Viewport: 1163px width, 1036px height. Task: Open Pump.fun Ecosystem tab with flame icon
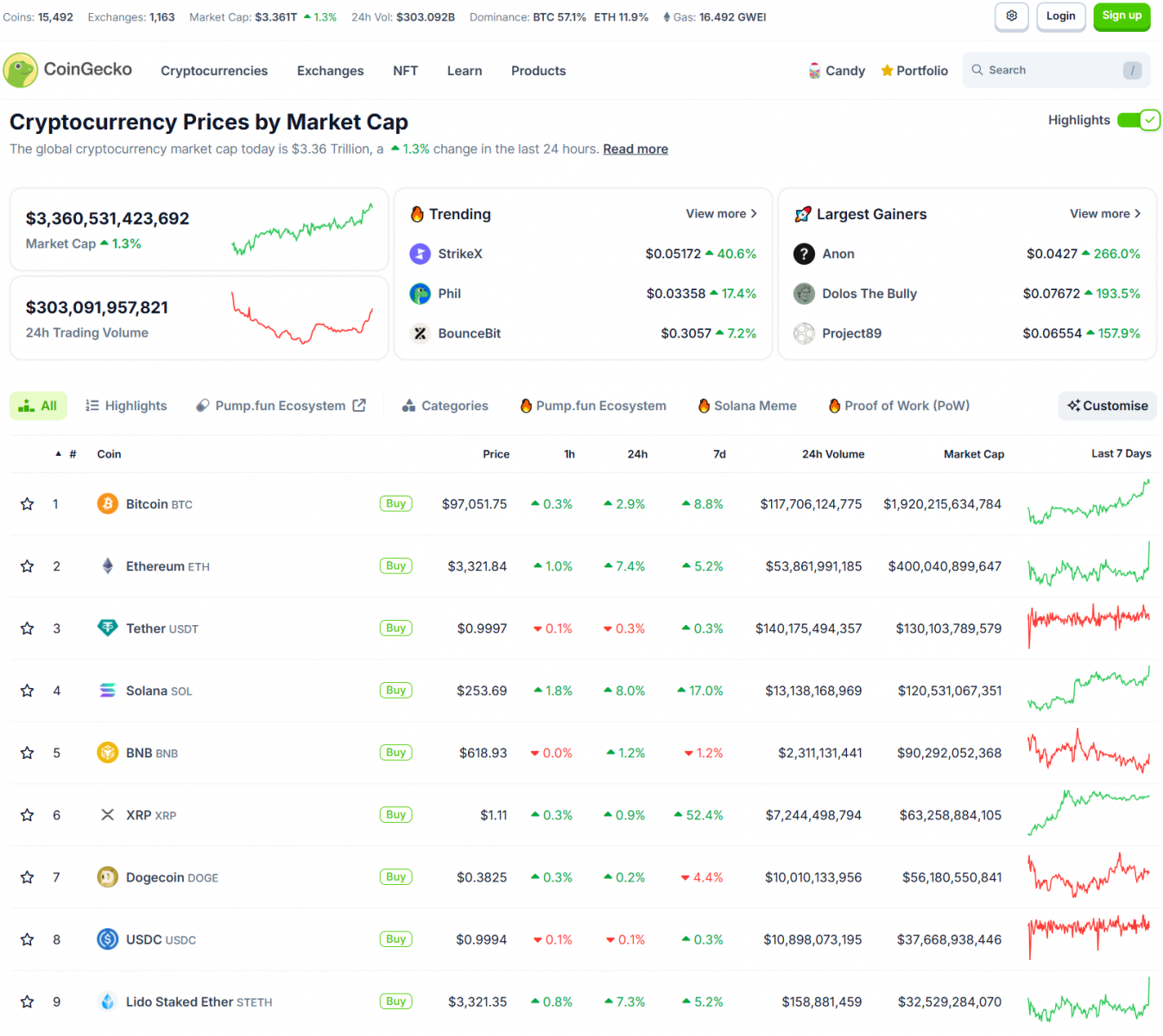click(593, 406)
